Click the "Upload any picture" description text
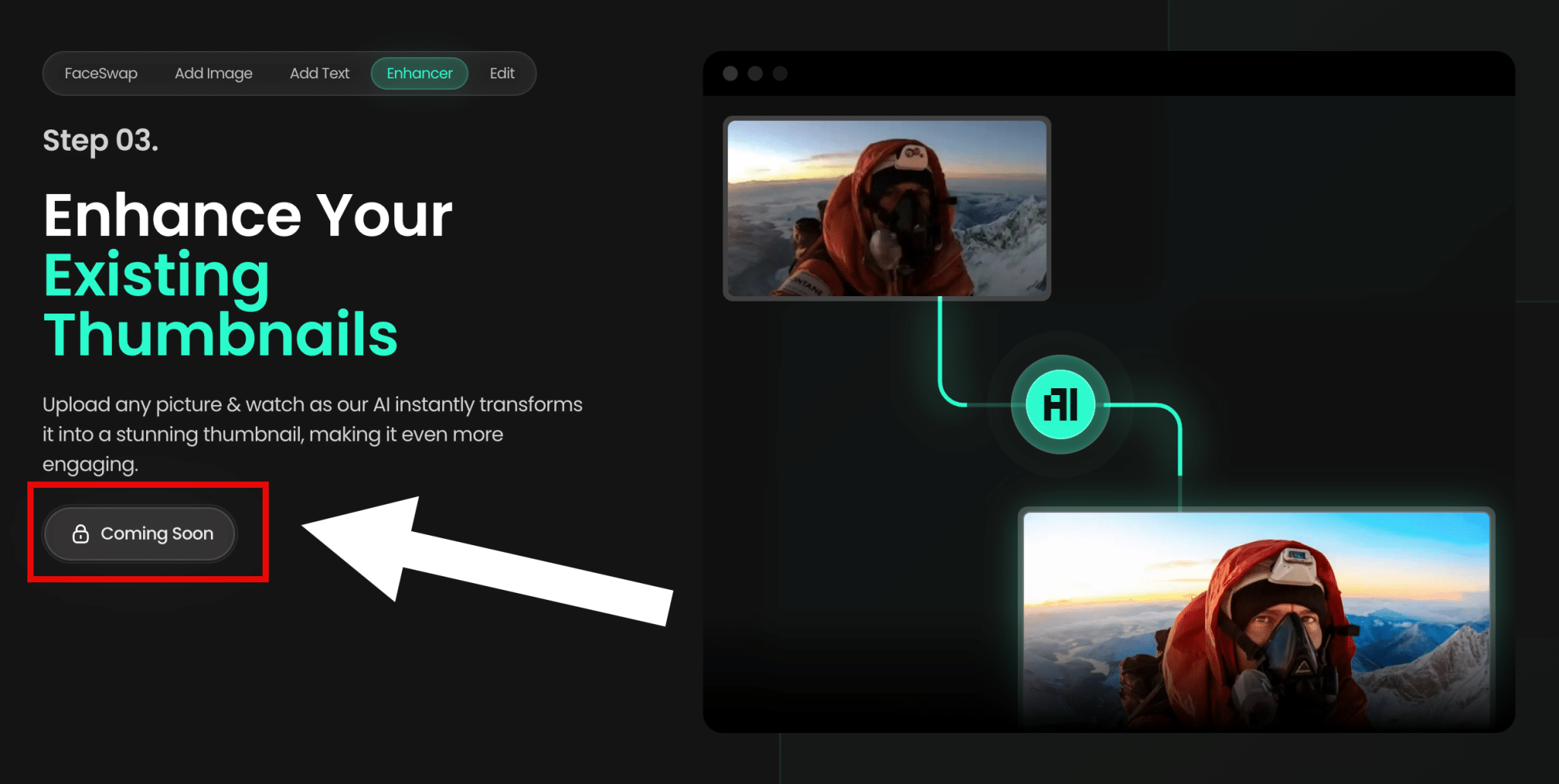The width and height of the screenshot is (1559, 784). click(x=312, y=434)
